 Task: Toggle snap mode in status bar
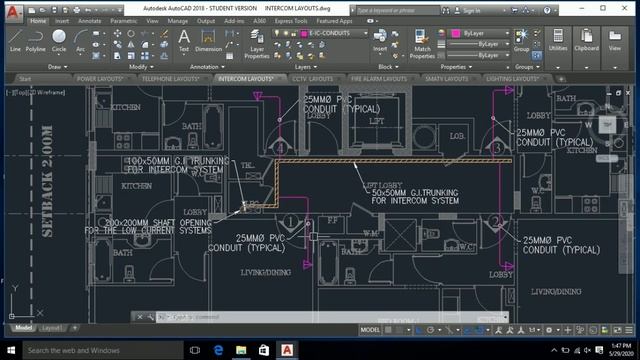pos(400,330)
